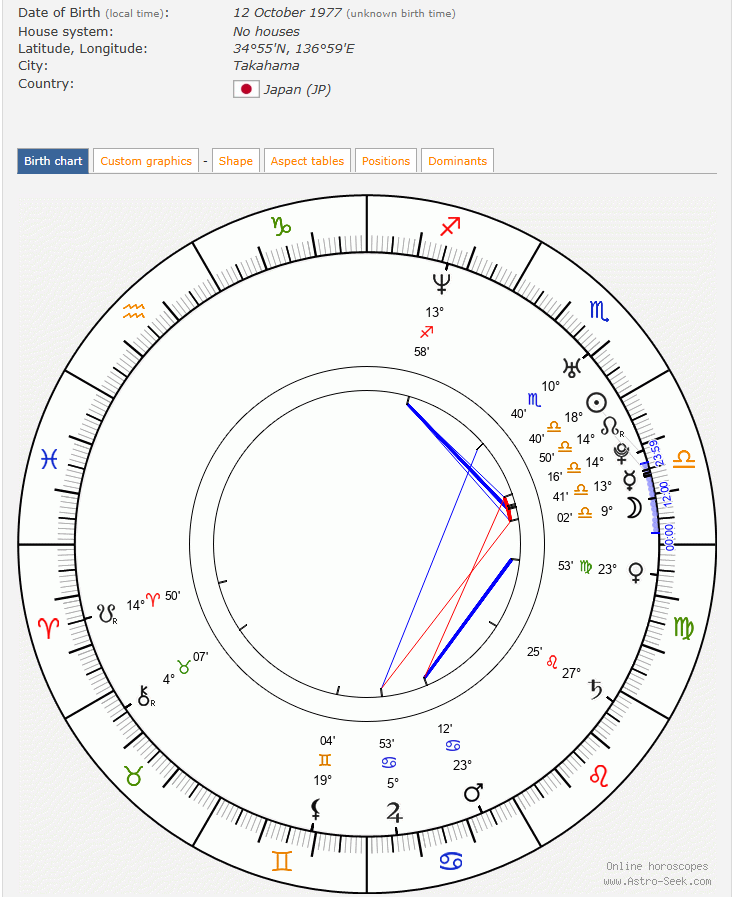Screen dimensions: 735x897
Task: Click the Pluto planet glyph
Action: coord(622,453)
